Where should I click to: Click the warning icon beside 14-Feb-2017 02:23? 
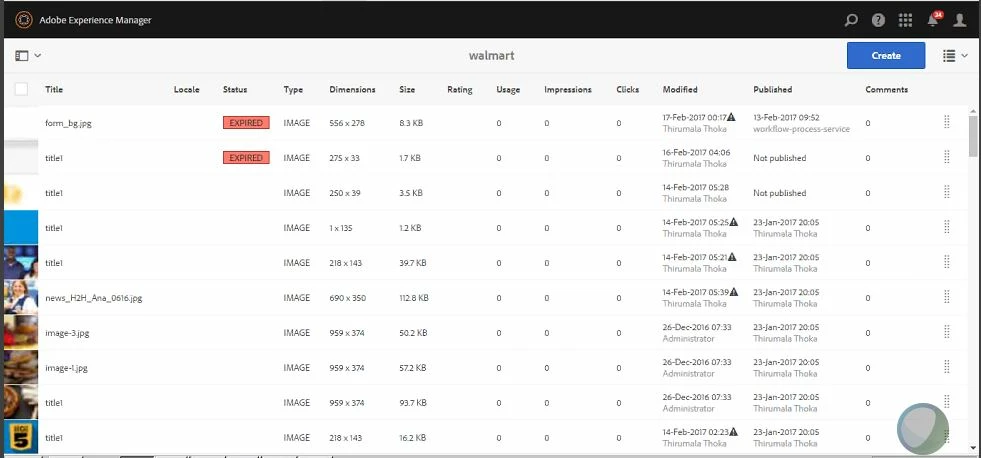(733, 432)
